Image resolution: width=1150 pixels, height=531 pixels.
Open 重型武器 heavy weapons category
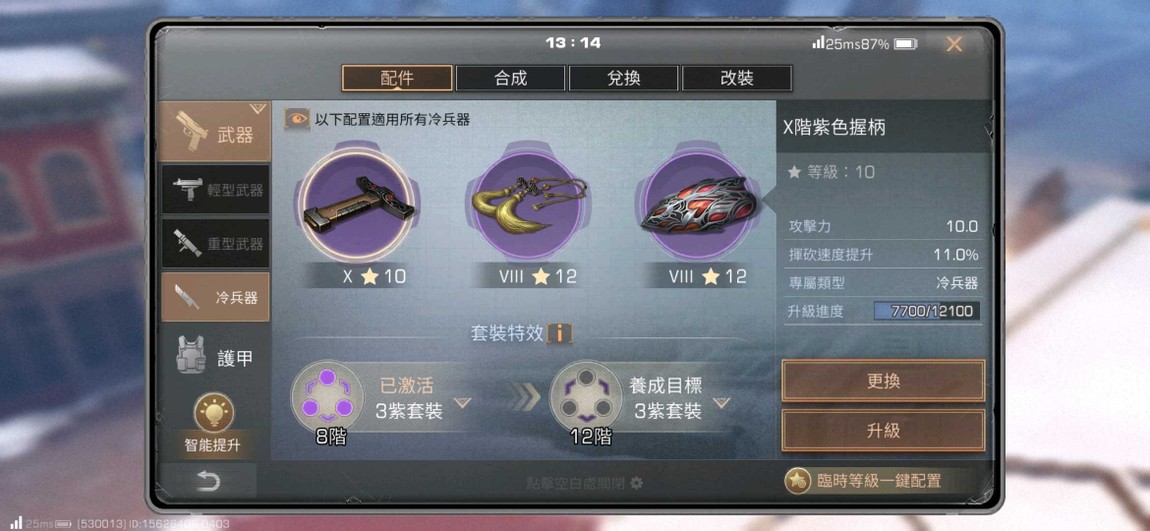216,243
